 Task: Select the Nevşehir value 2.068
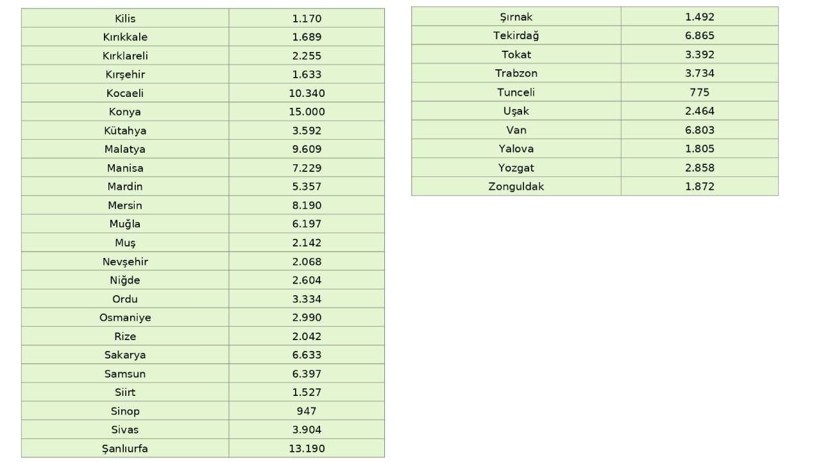pyautogui.click(x=306, y=262)
